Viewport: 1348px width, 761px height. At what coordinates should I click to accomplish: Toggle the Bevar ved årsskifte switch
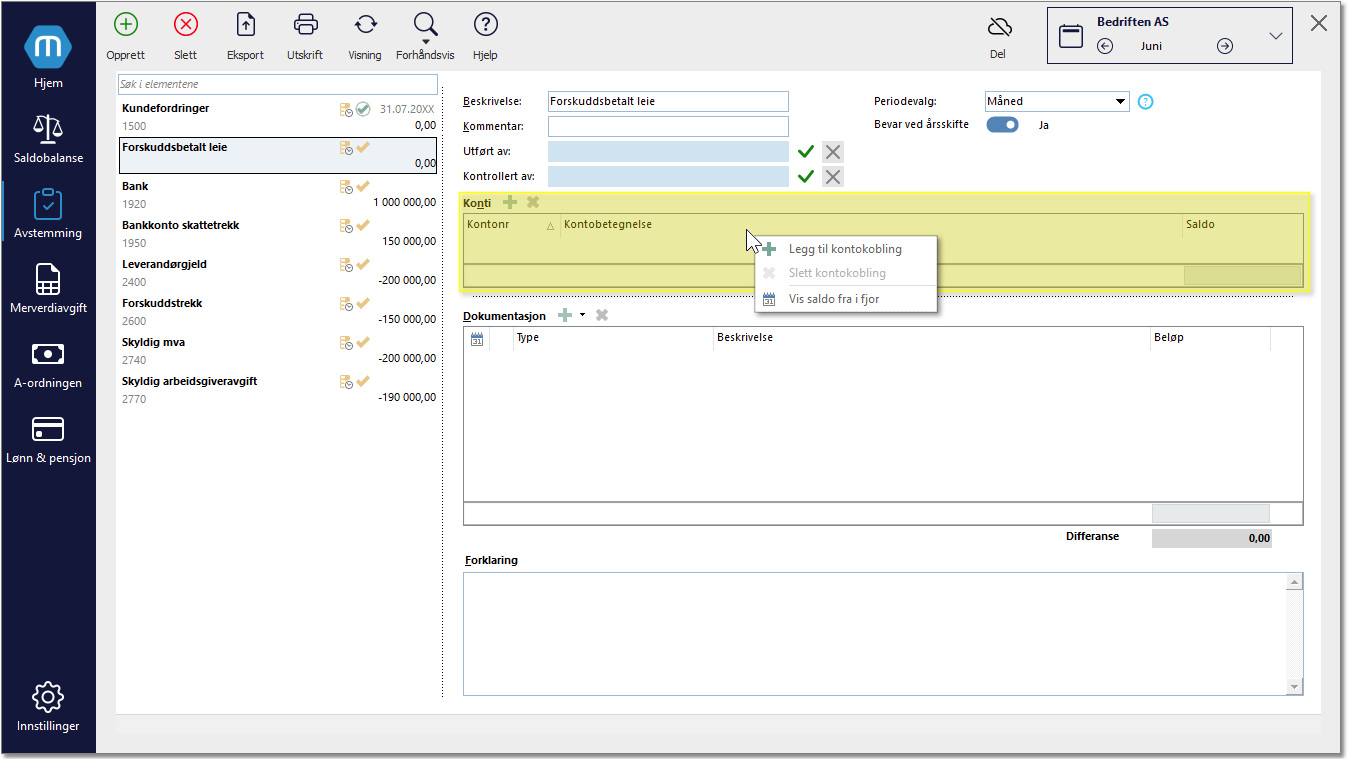(x=1002, y=125)
